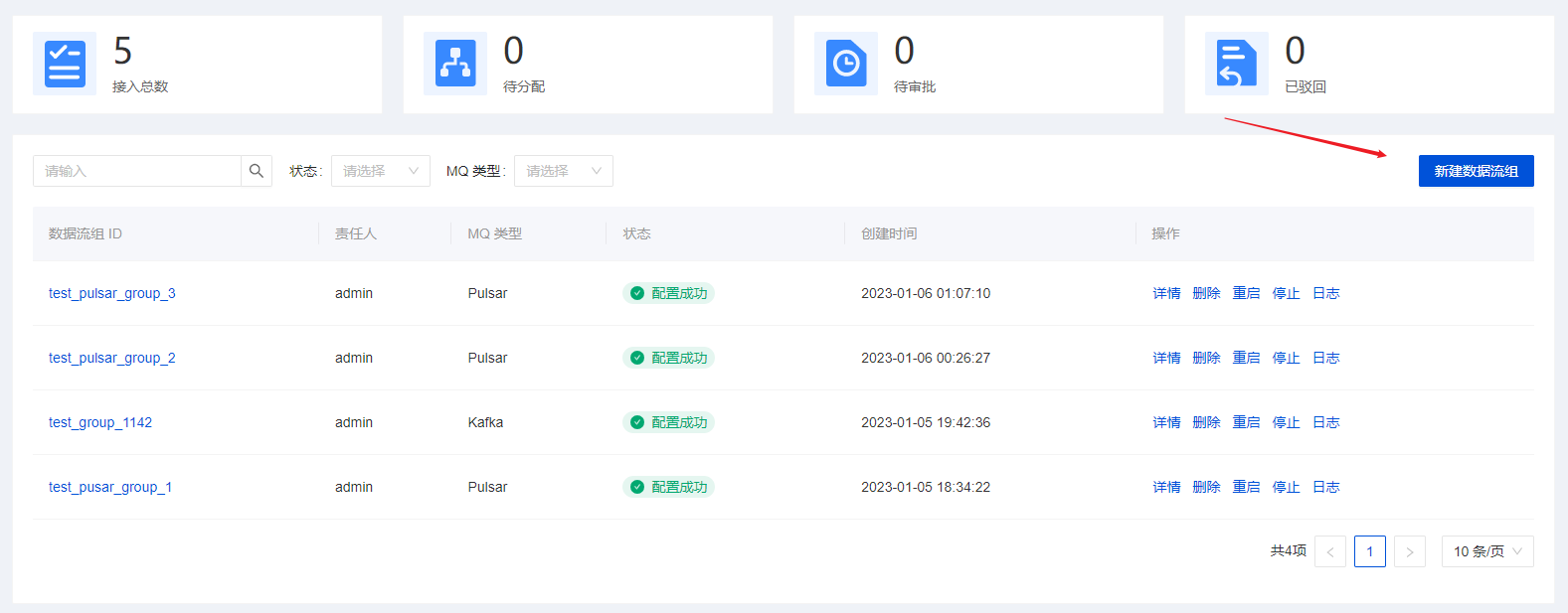Viewport: 1568px width, 613px height.
Task: Click the pending allocation hierarchy icon
Action: (455, 64)
